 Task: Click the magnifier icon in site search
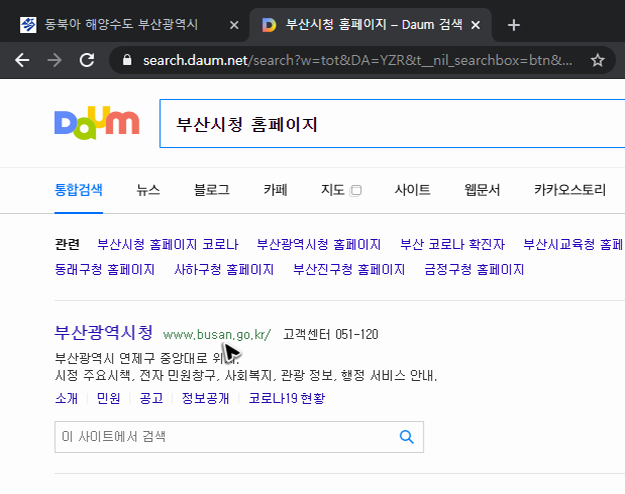point(407,437)
